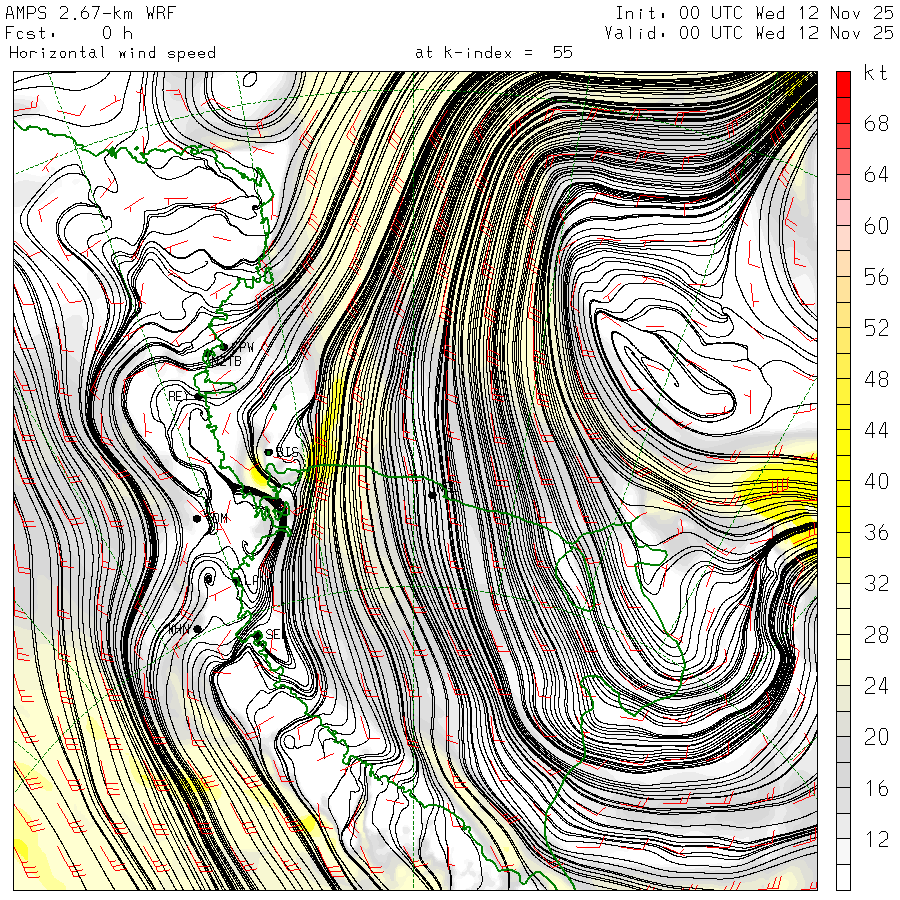The height and width of the screenshot is (900, 900).
Task: Click the Fcst 0 h forecast label
Action: (x=68, y=32)
